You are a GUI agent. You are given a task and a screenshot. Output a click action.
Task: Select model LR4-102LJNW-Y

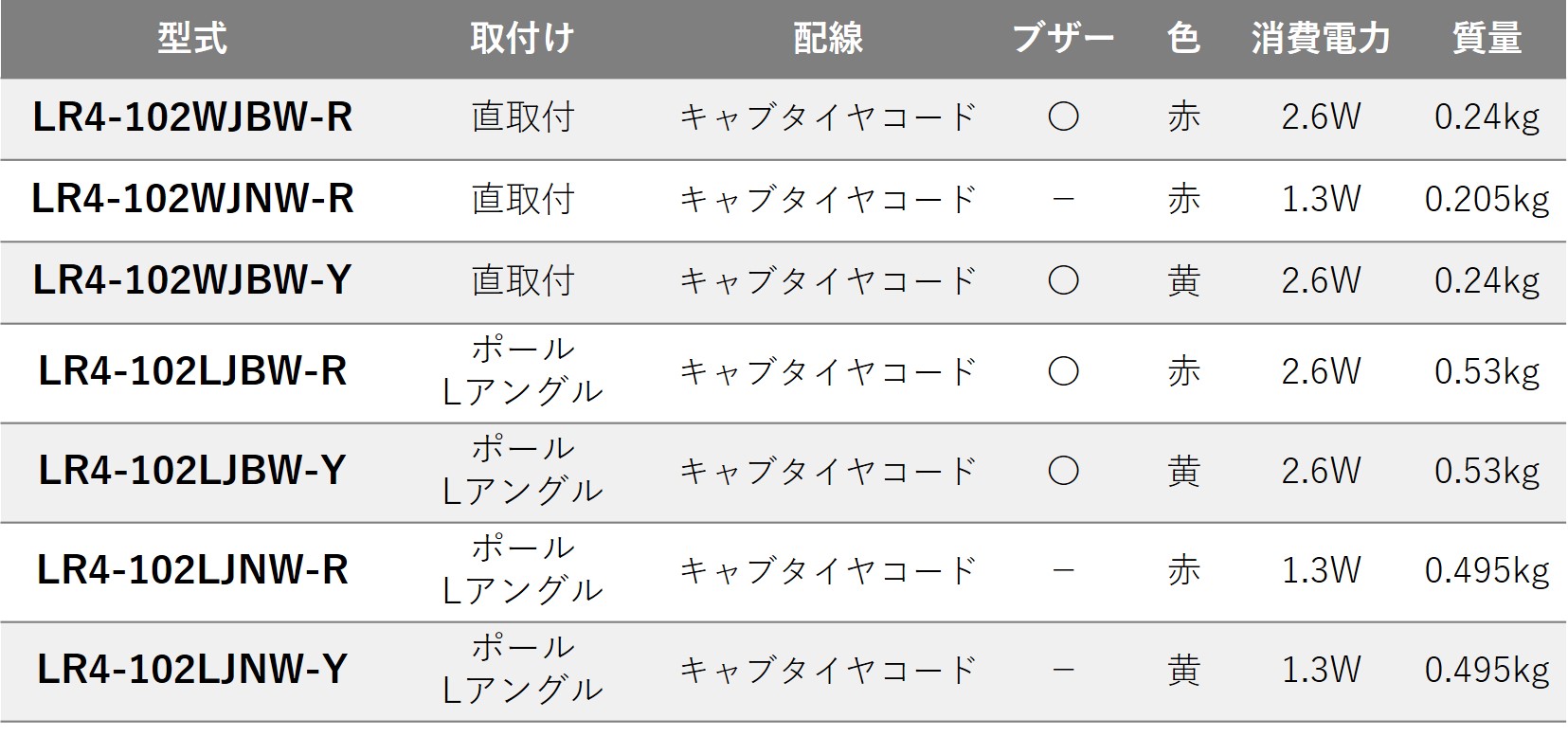192,670
